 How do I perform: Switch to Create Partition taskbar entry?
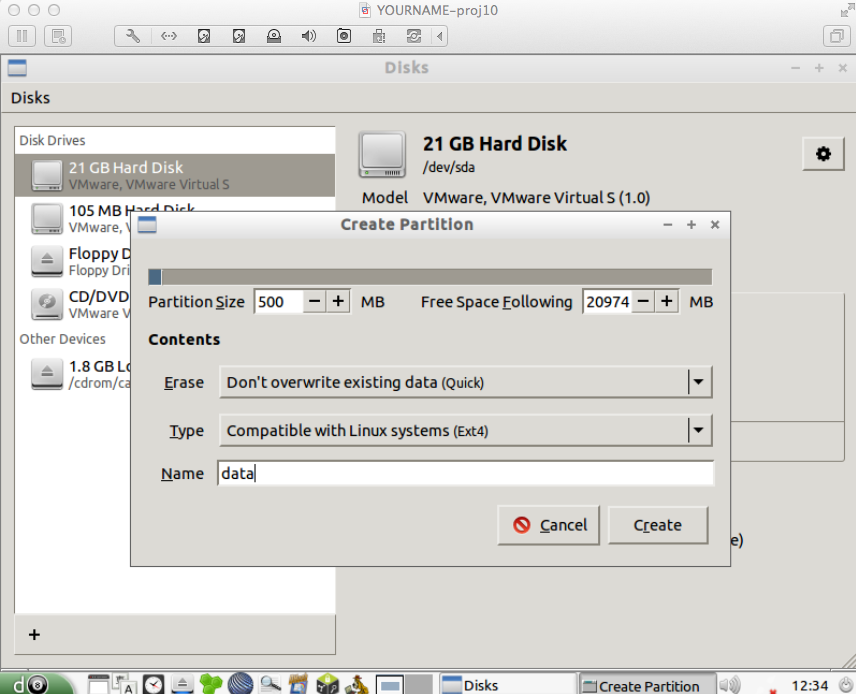click(x=647, y=685)
